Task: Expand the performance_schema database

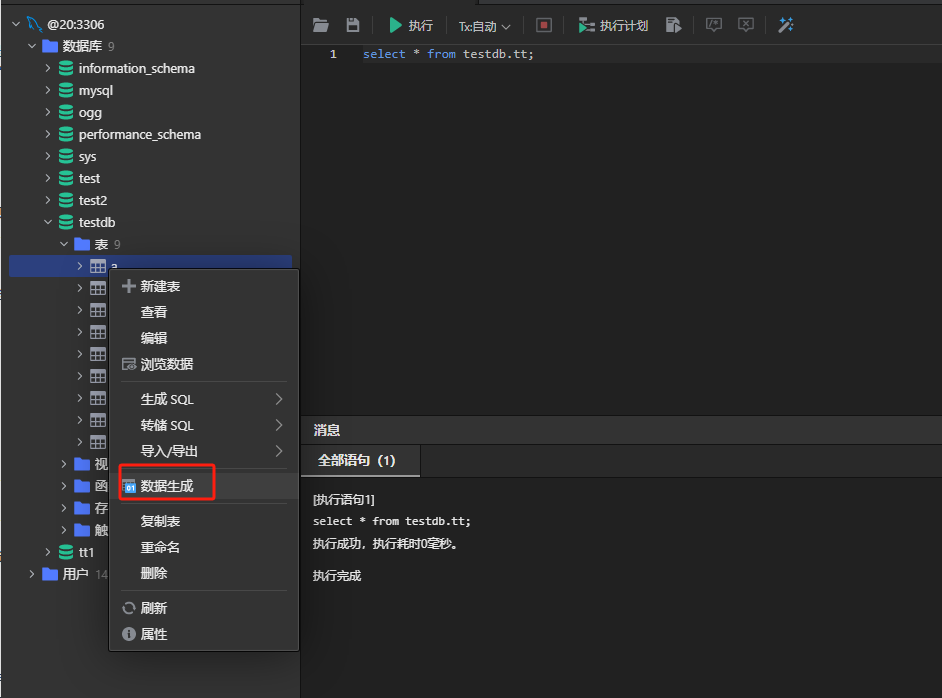Action: coord(48,134)
